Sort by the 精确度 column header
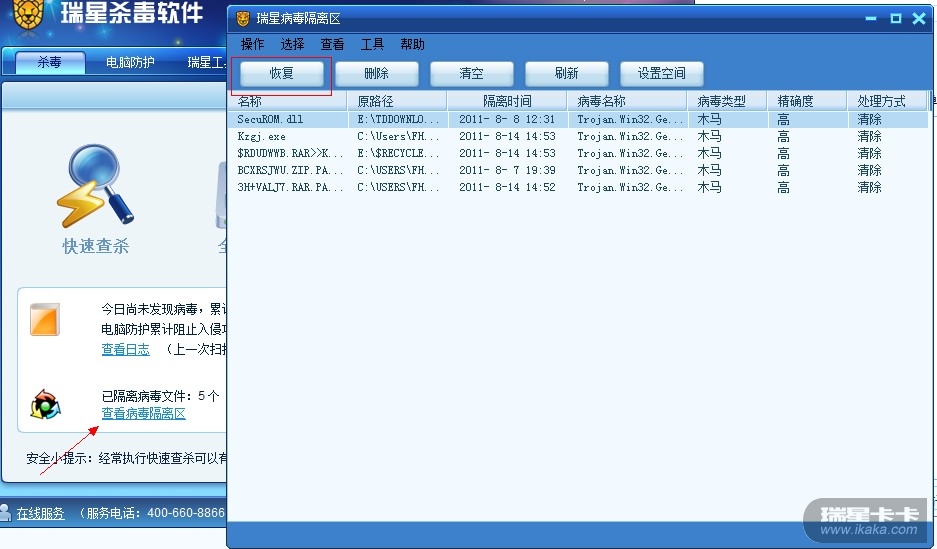Screen dimensions: 937x549 pyautogui.click(x=807, y=101)
